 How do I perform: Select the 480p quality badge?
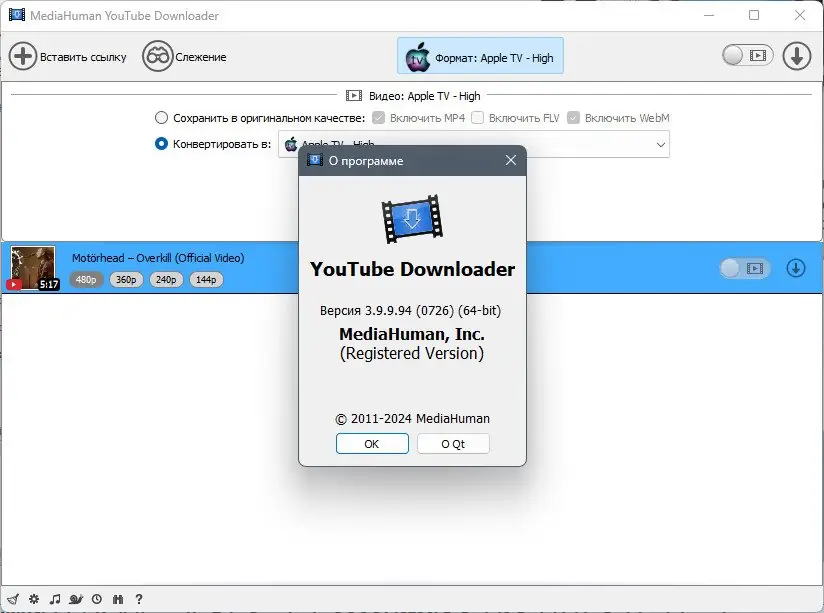[86, 280]
